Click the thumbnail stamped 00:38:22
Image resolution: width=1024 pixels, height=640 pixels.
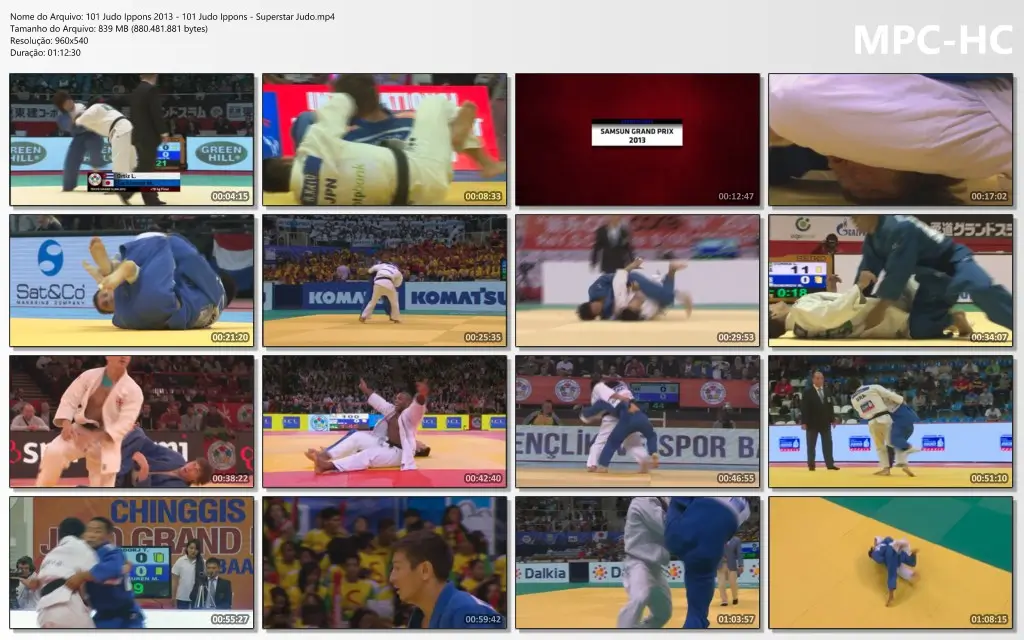click(x=132, y=421)
